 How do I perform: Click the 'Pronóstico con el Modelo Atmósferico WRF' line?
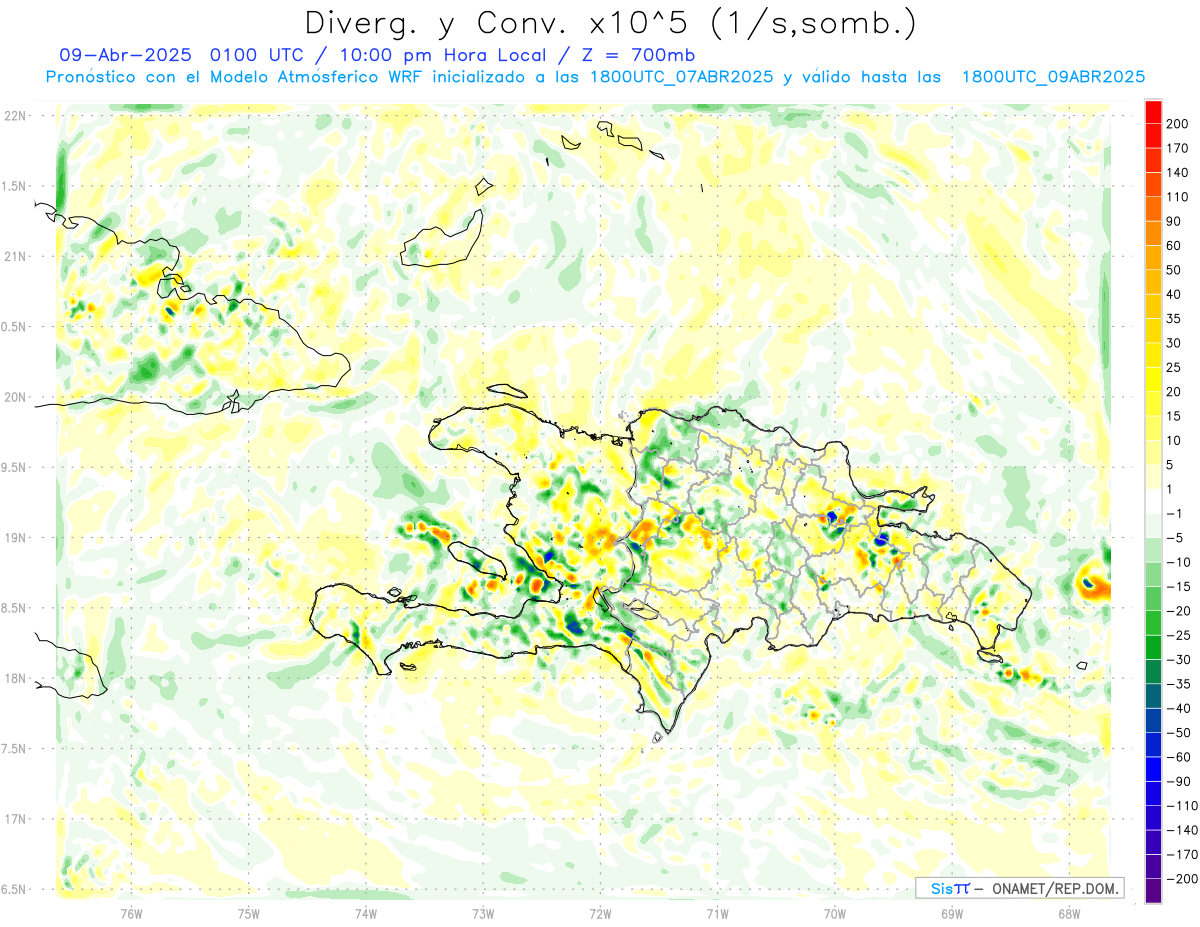click(235, 77)
